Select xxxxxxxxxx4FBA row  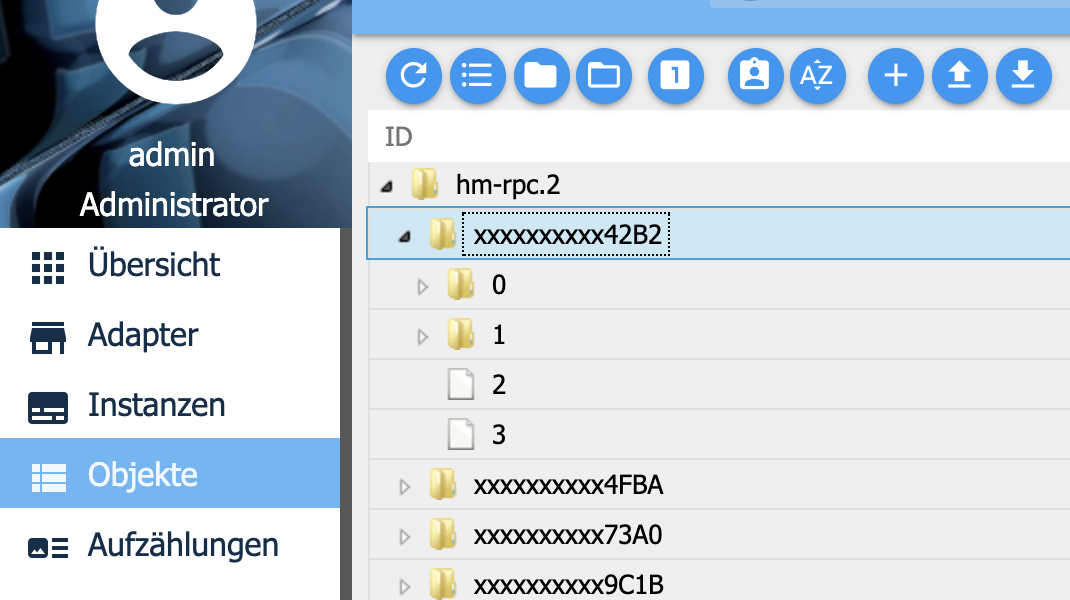(x=719, y=485)
